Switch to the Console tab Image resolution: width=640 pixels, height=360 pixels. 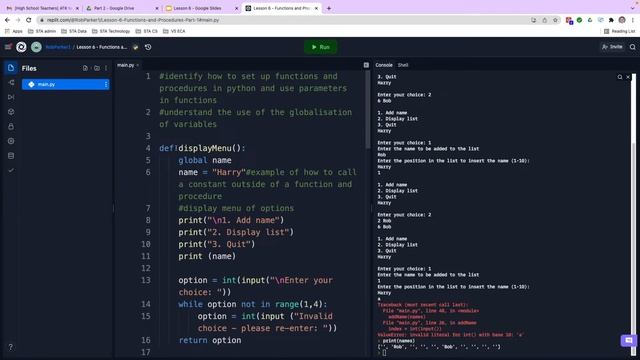[x=384, y=65]
